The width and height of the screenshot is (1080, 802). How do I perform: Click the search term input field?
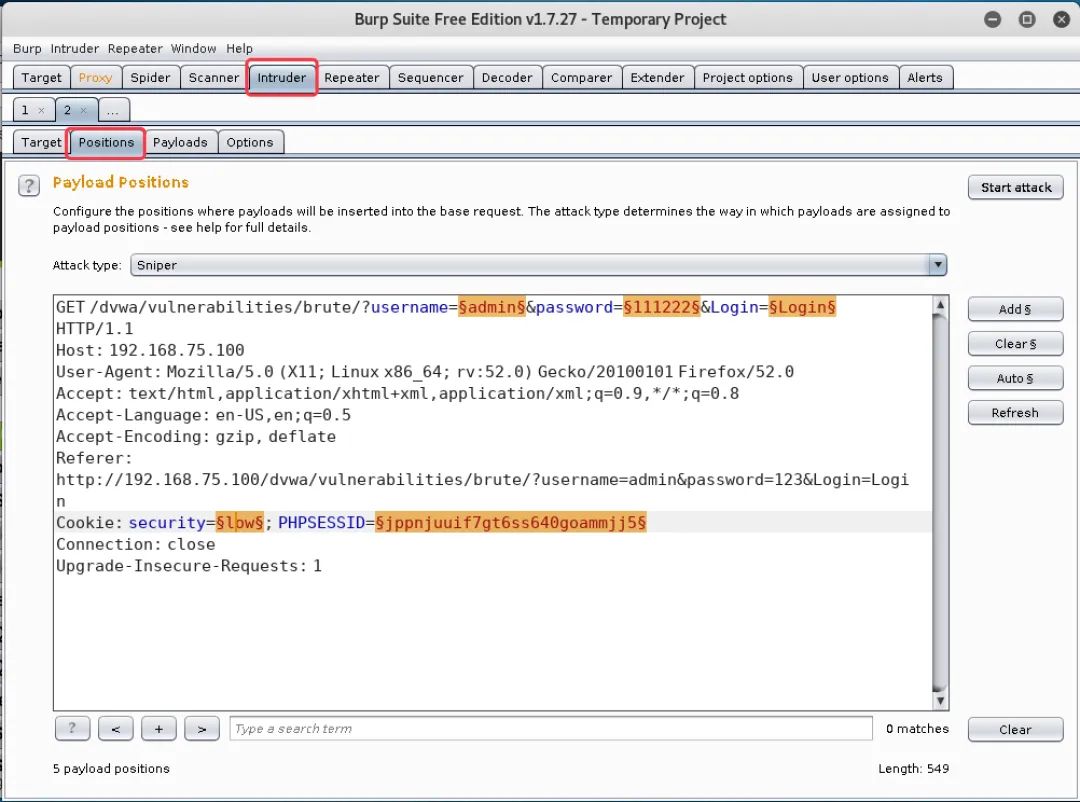click(551, 728)
